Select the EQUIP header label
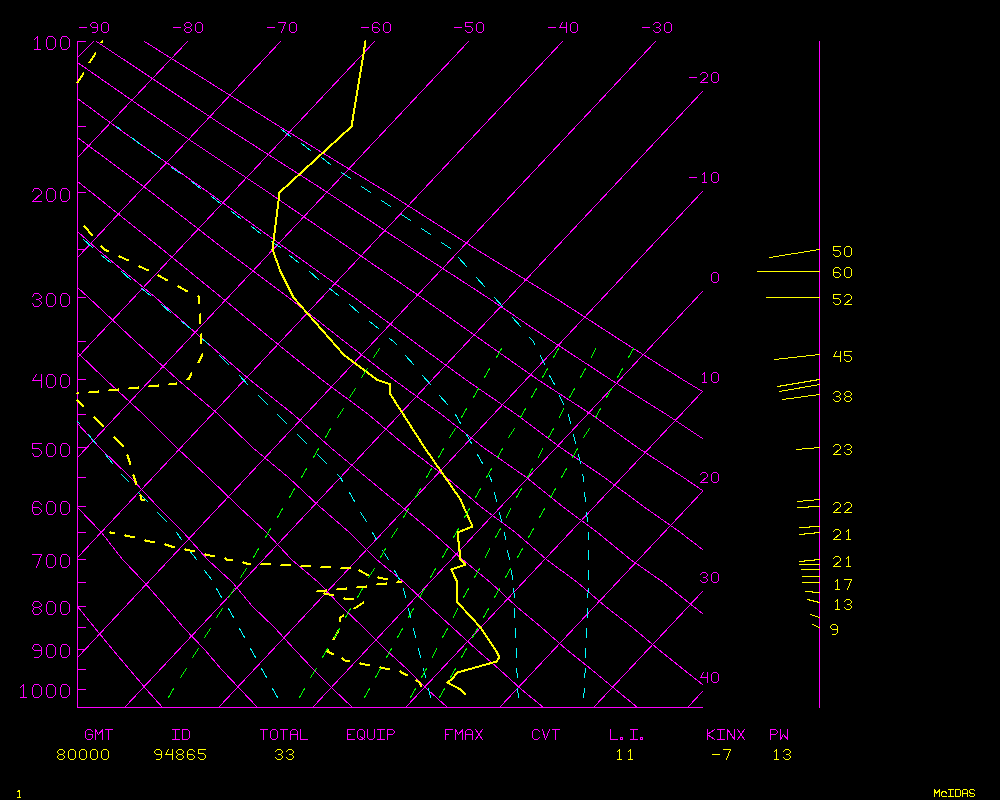 [371, 735]
